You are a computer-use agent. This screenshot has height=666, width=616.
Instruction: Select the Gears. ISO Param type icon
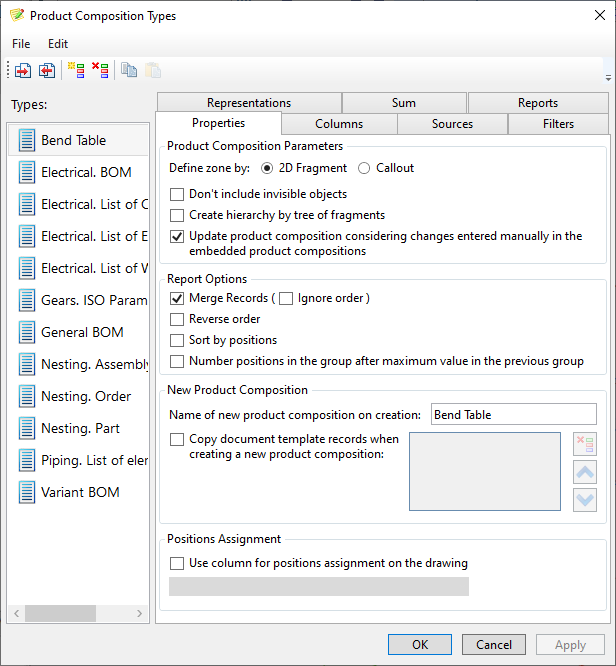pyautogui.click(x=27, y=300)
